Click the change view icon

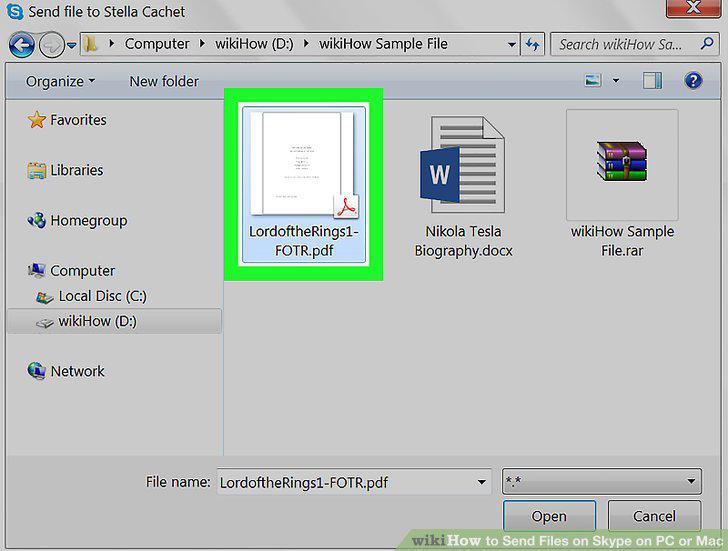593,81
